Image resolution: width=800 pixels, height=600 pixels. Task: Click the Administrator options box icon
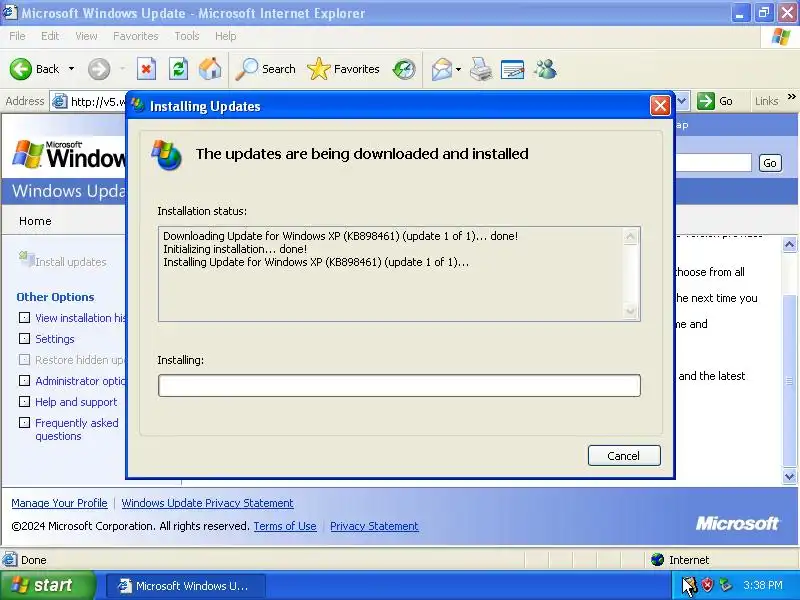[x=24, y=381]
